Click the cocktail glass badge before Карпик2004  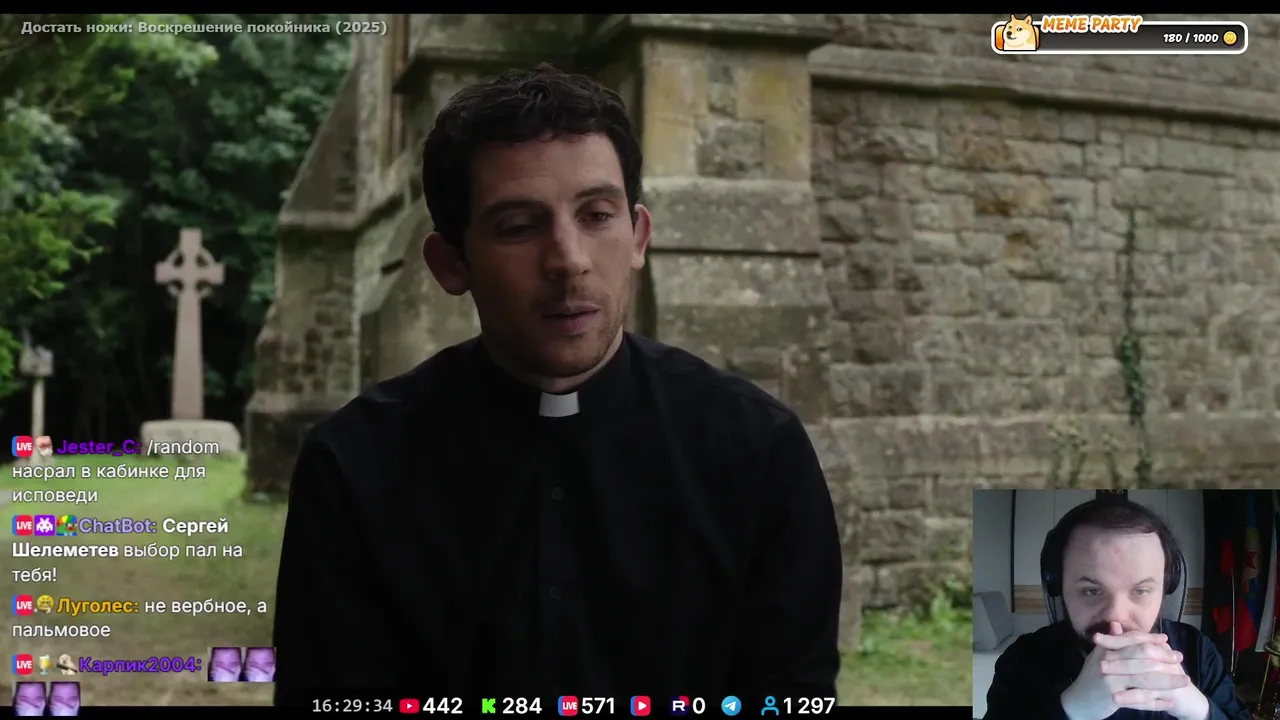[45, 665]
